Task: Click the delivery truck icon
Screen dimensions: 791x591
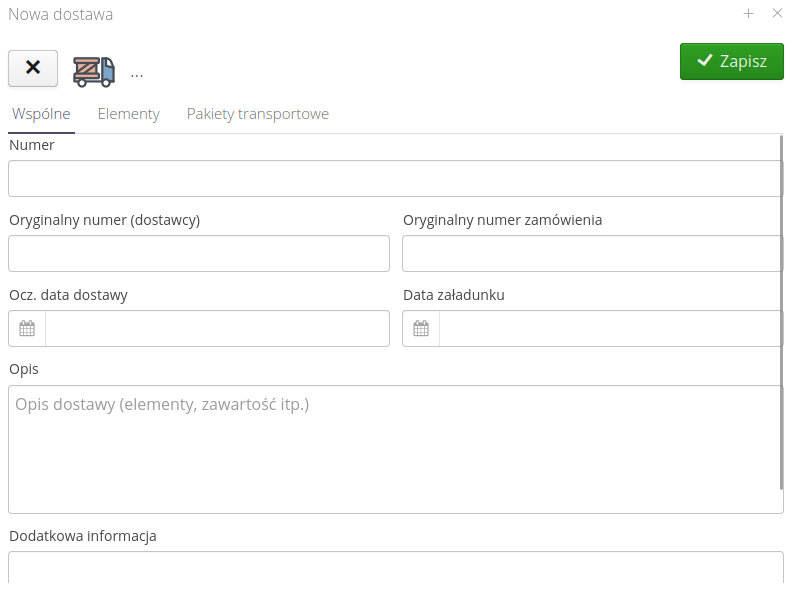Action: point(94,70)
